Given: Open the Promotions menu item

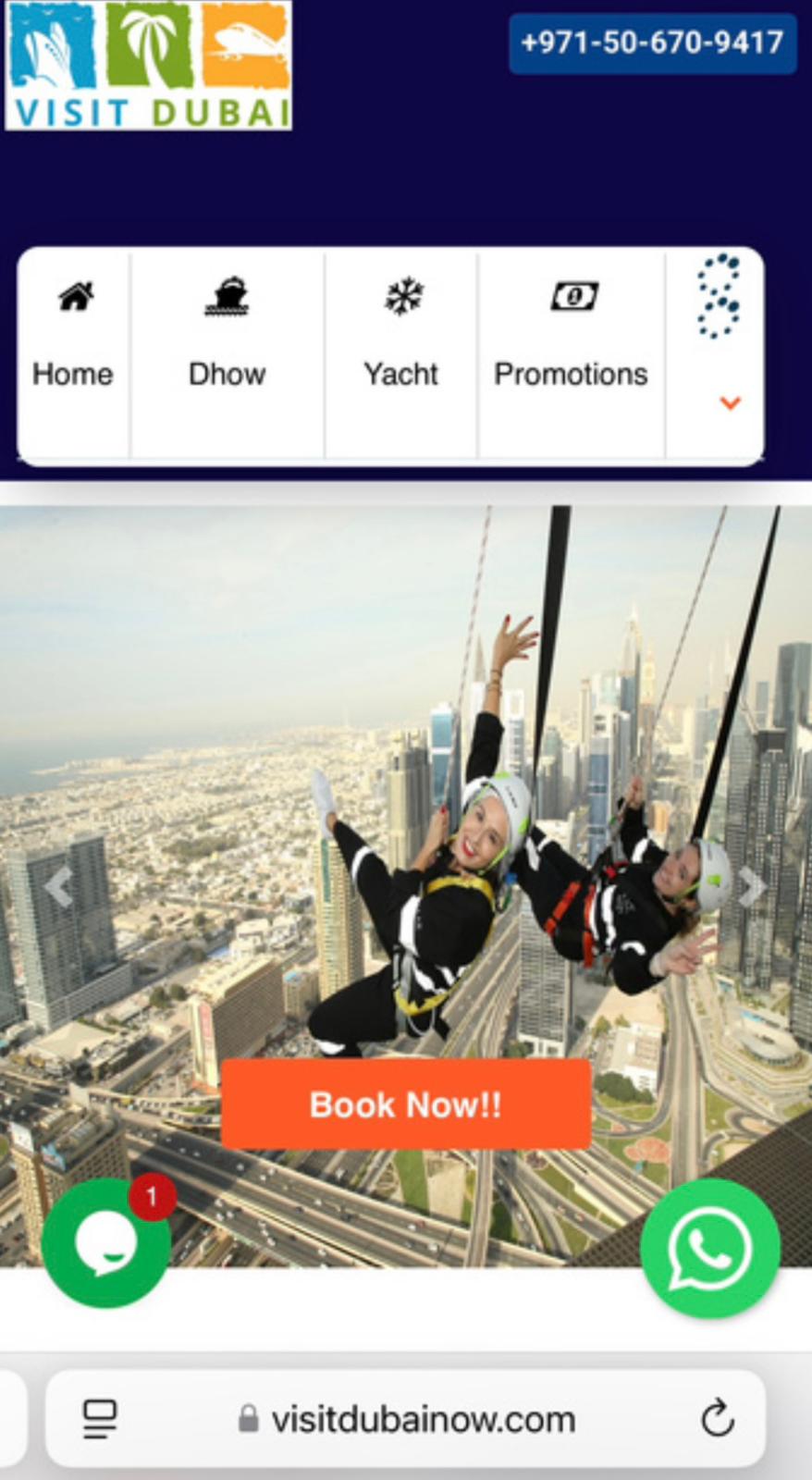Looking at the screenshot, I should 571,355.
